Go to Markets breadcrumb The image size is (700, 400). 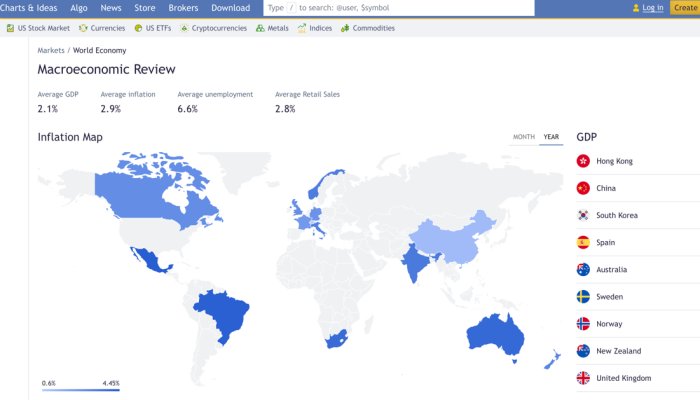click(x=51, y=50)
